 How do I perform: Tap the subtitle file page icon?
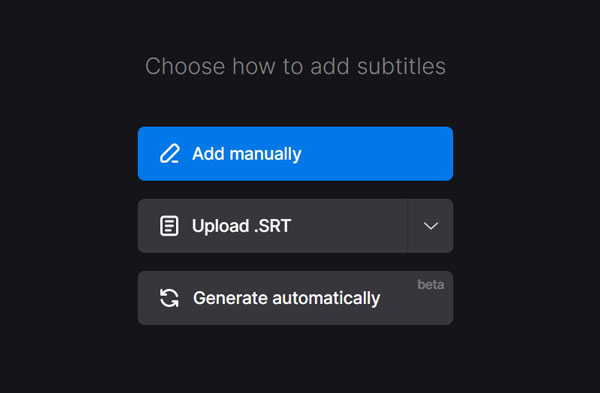pos(169,226)
